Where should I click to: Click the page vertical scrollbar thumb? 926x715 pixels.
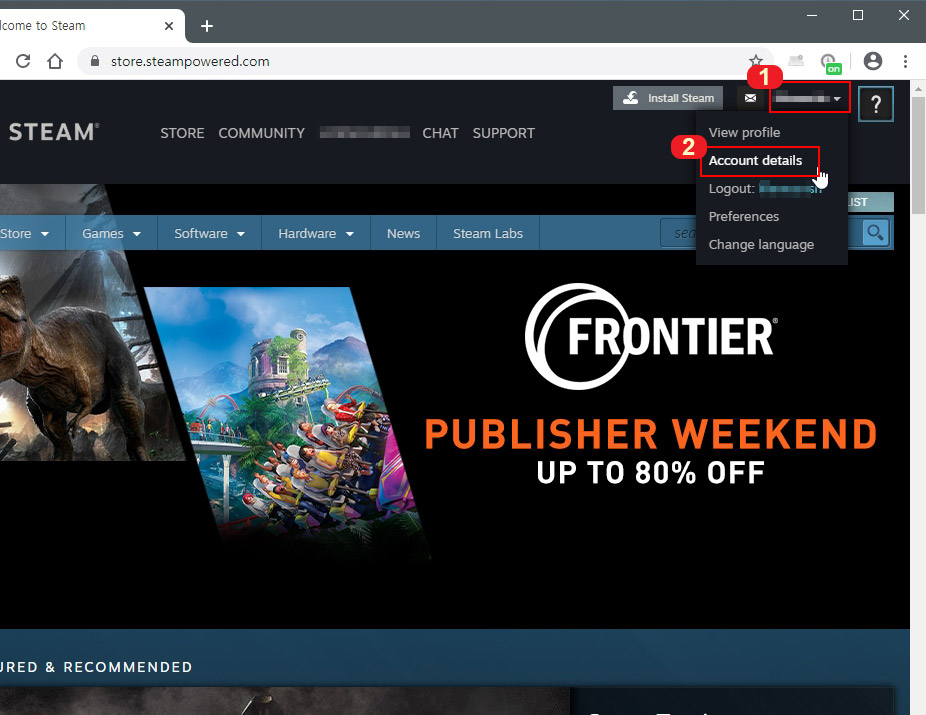click(918, 156)
